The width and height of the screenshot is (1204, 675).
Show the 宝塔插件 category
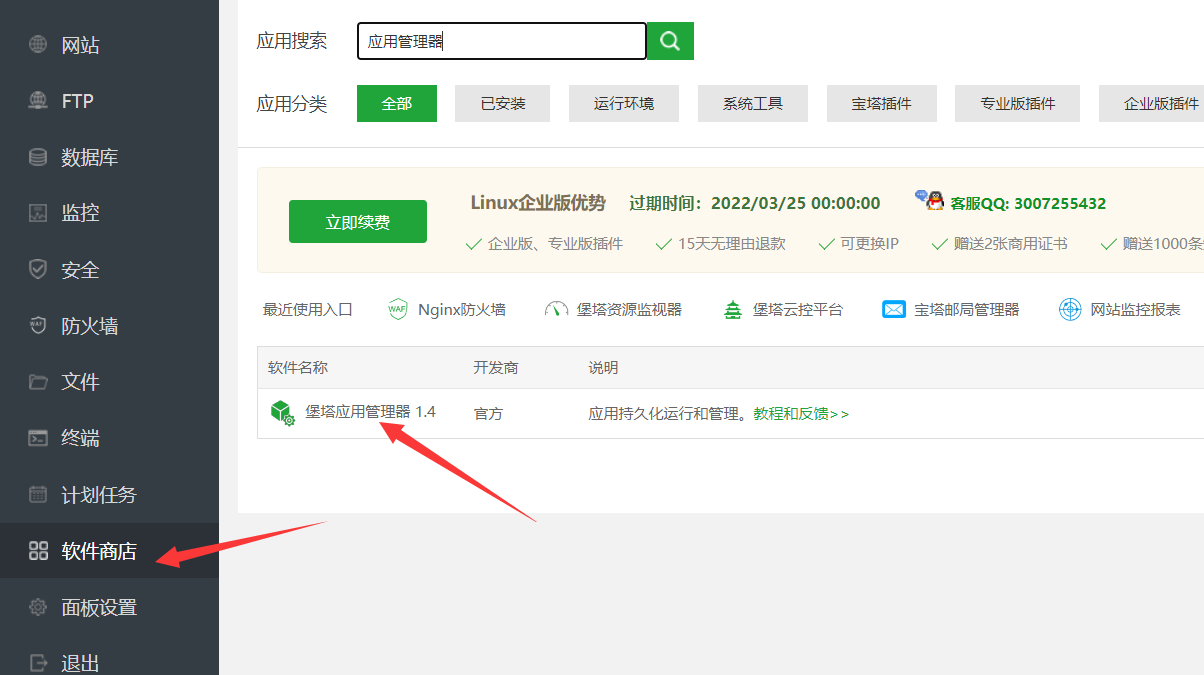point(882,103)
